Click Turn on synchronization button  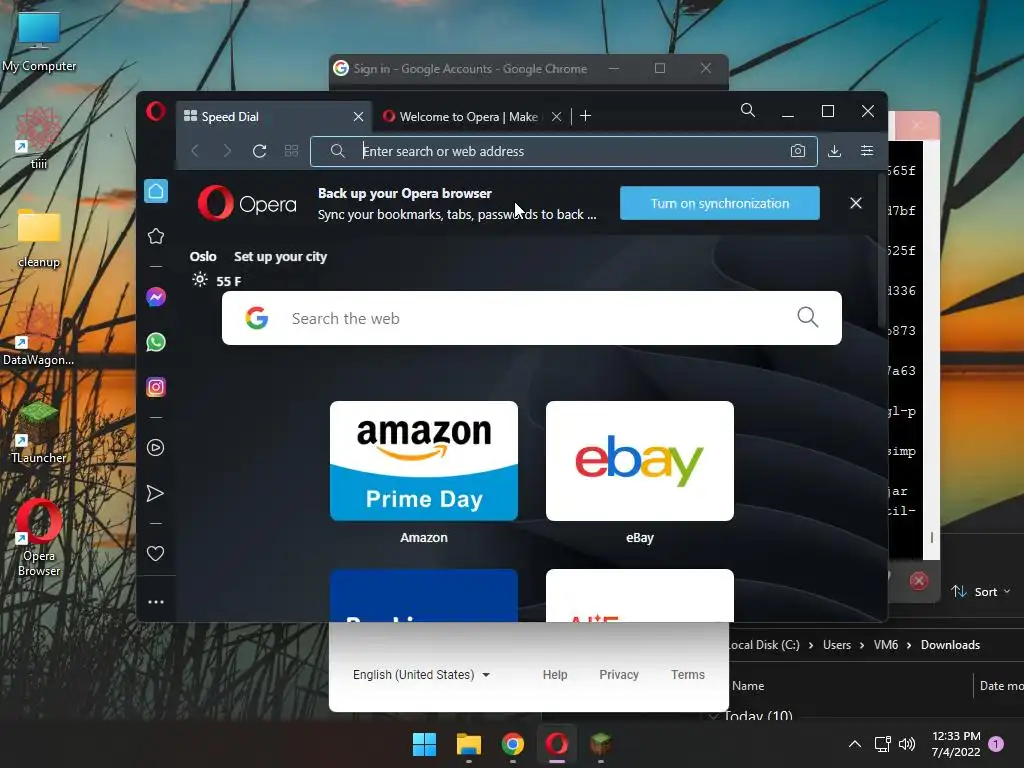tap(720, 203)
